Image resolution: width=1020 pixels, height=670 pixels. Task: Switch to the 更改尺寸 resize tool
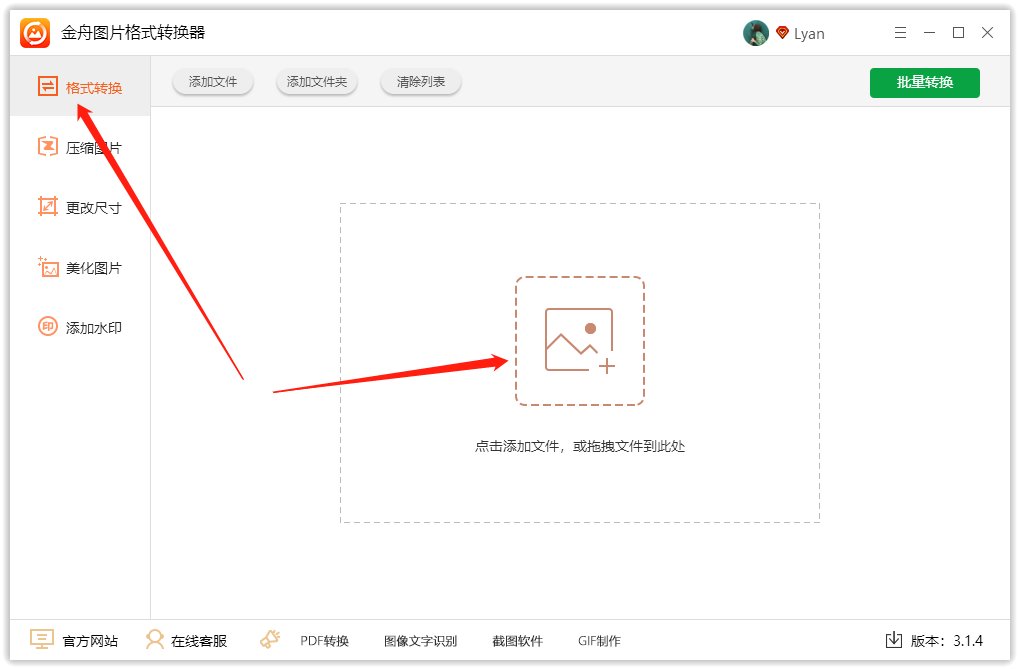(80, 207)
